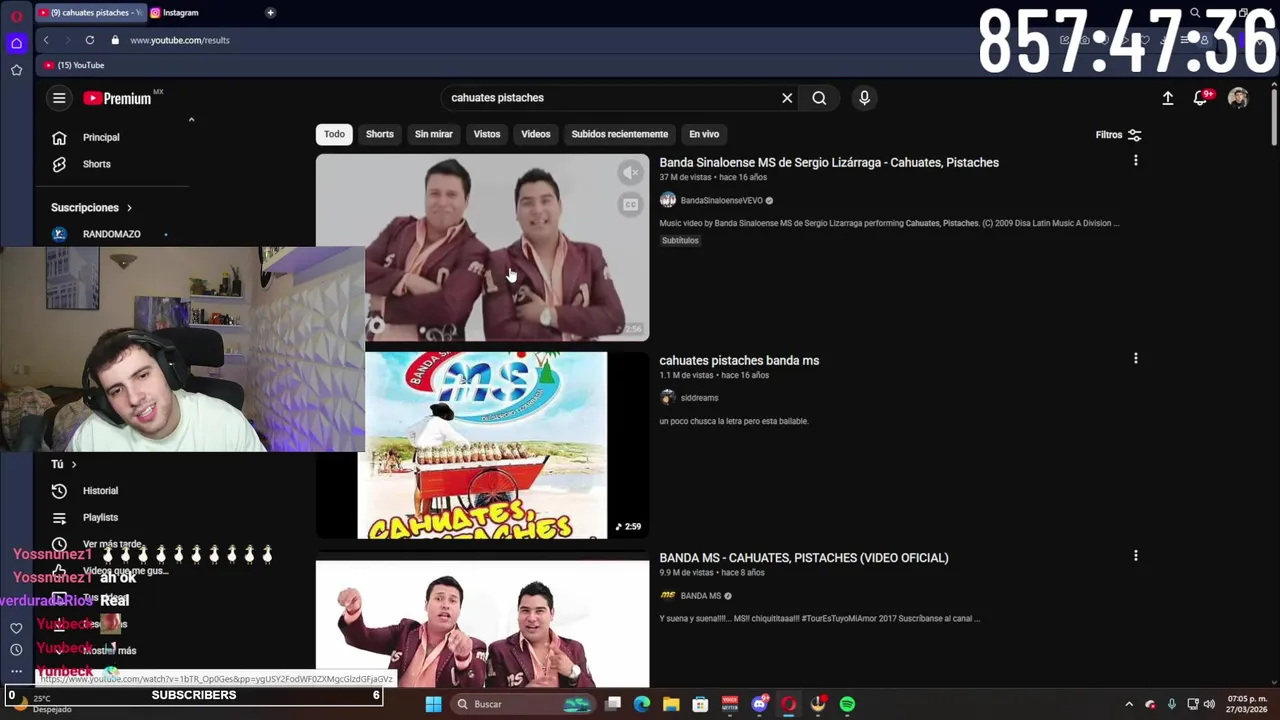Screen dimensions: 1280x720
Task: Open the account avatar menu
Action: coord(1238,98)
